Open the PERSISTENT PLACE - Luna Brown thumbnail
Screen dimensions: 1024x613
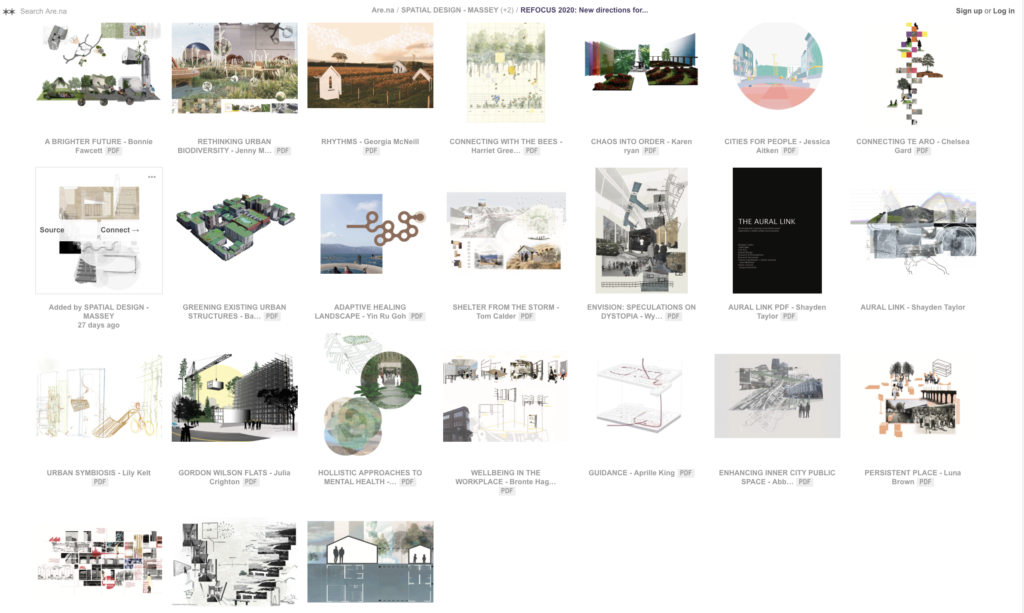pos(912,396)
